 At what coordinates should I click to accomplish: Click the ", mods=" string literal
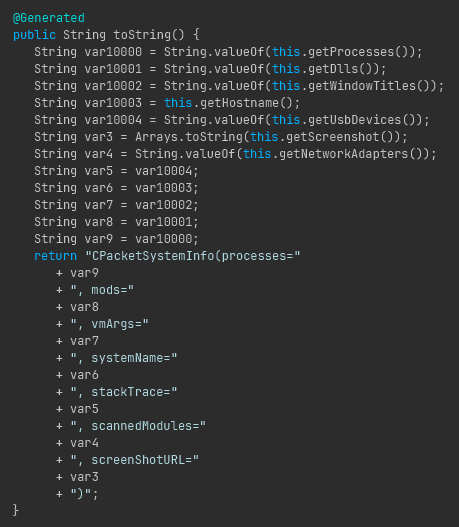[102, 290]
